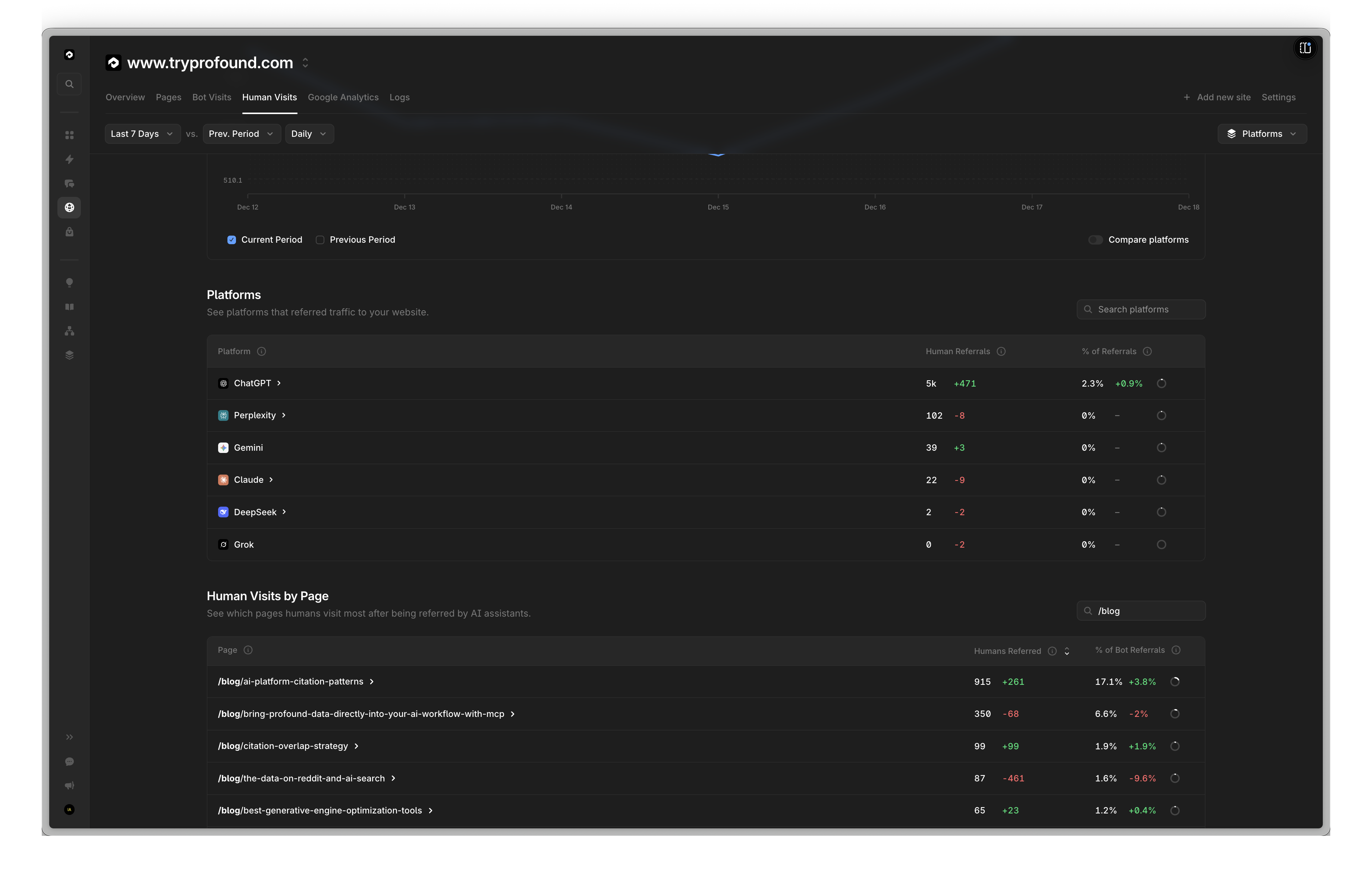The image size is (1372, 891).
Task: Open the dashboard grid icon in sidebar
Action: 69,135
